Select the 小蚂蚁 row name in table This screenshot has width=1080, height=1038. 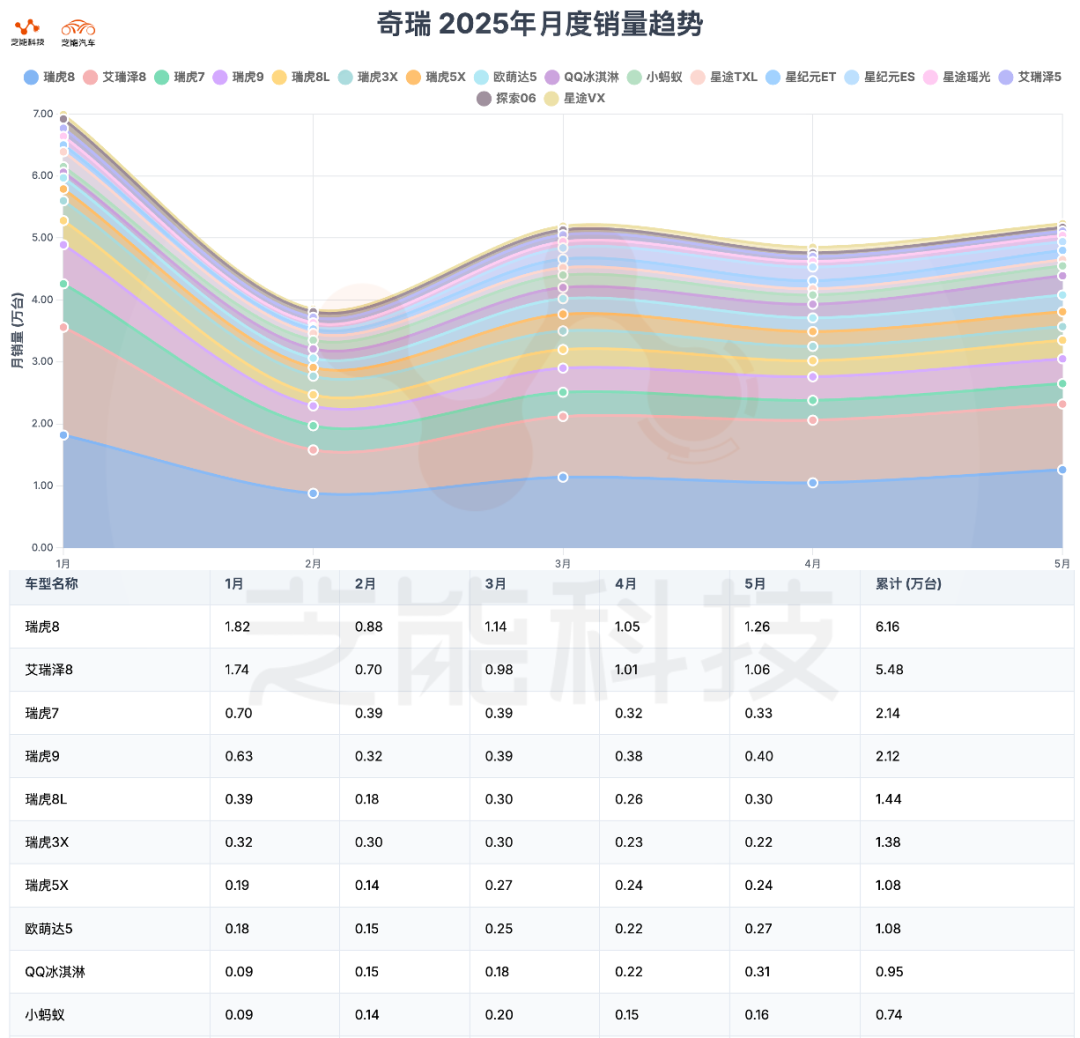click(45, 1015)
